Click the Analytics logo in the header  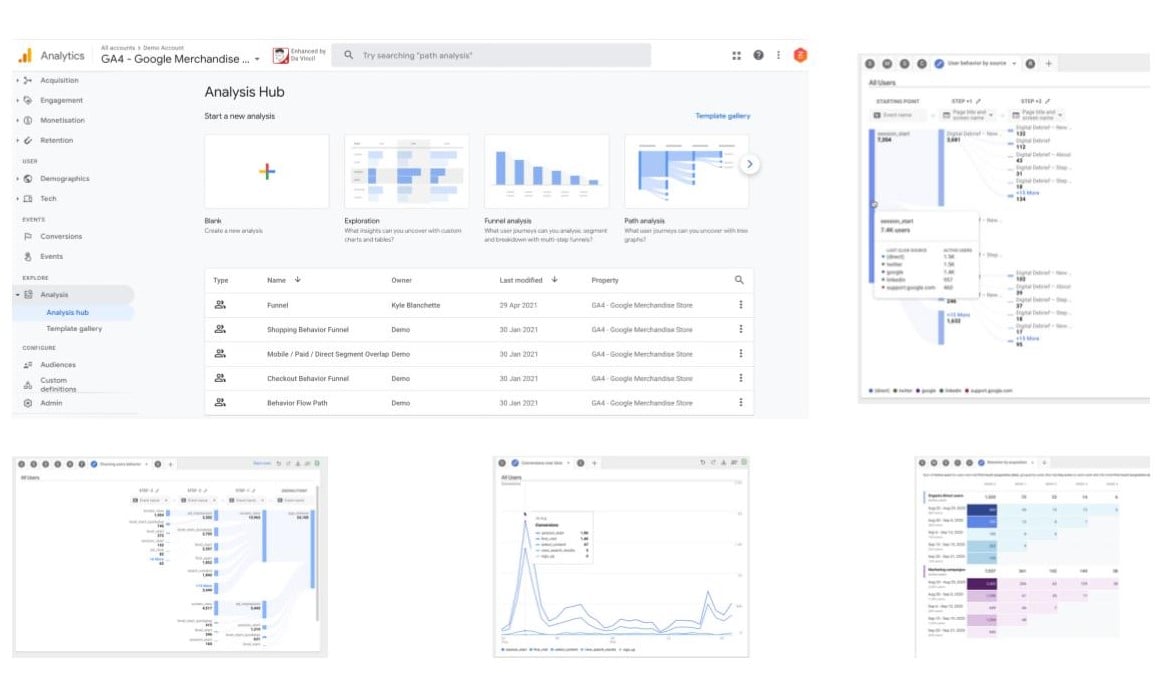pyautogui.click(x=25, y=56)
